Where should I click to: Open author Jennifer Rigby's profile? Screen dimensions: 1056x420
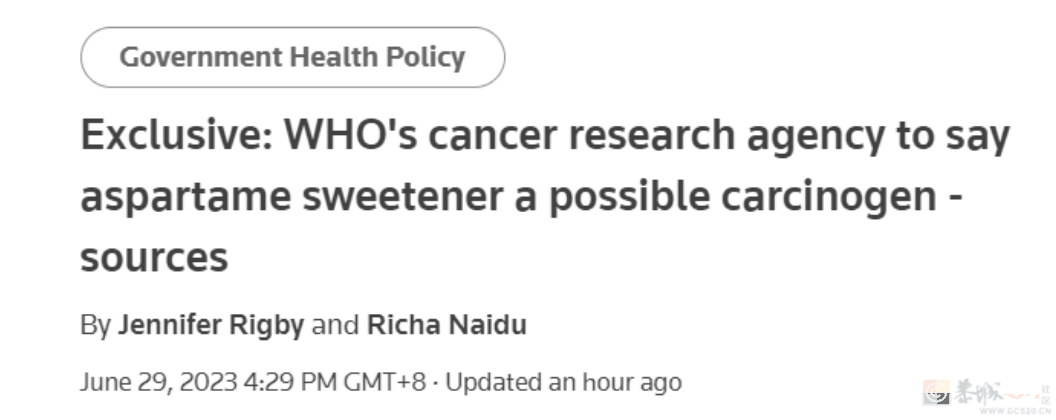coord(211,325)
